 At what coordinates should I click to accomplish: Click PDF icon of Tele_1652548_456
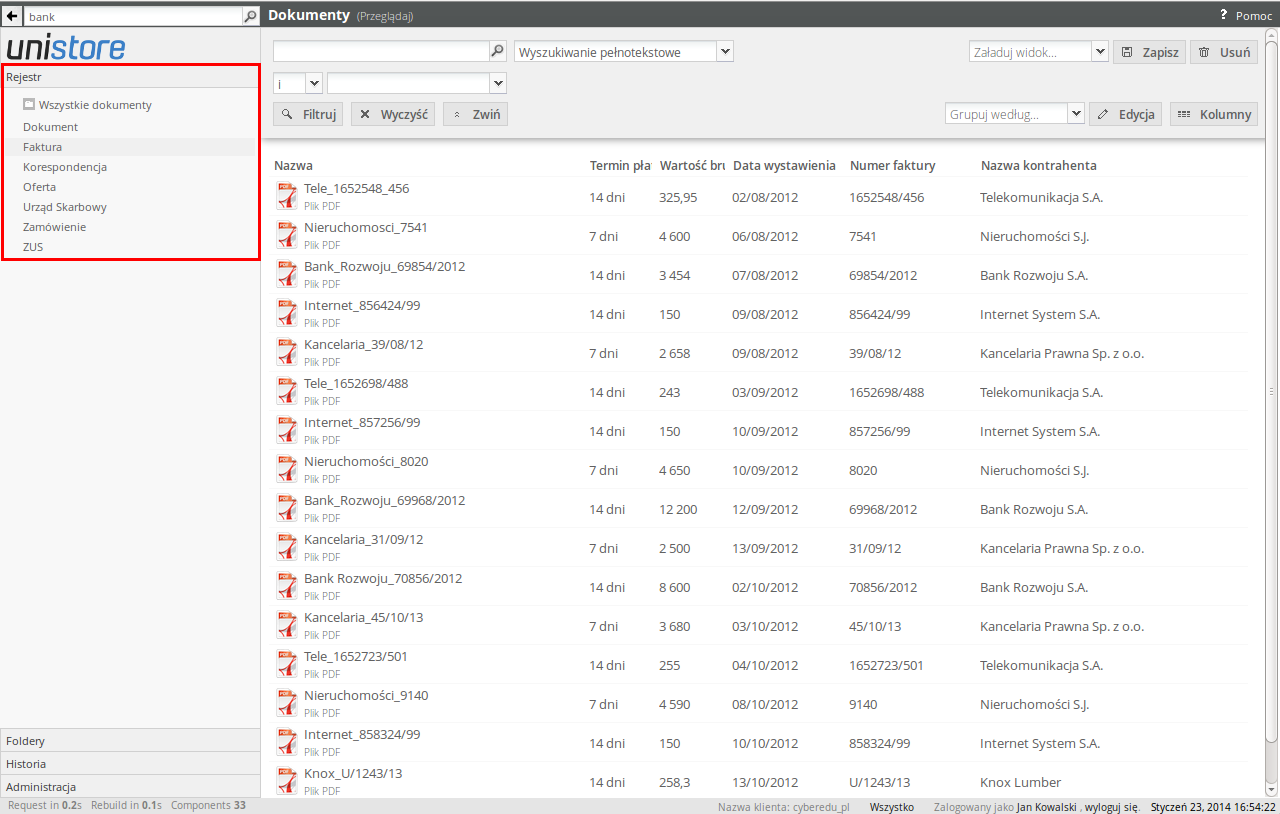287,196
